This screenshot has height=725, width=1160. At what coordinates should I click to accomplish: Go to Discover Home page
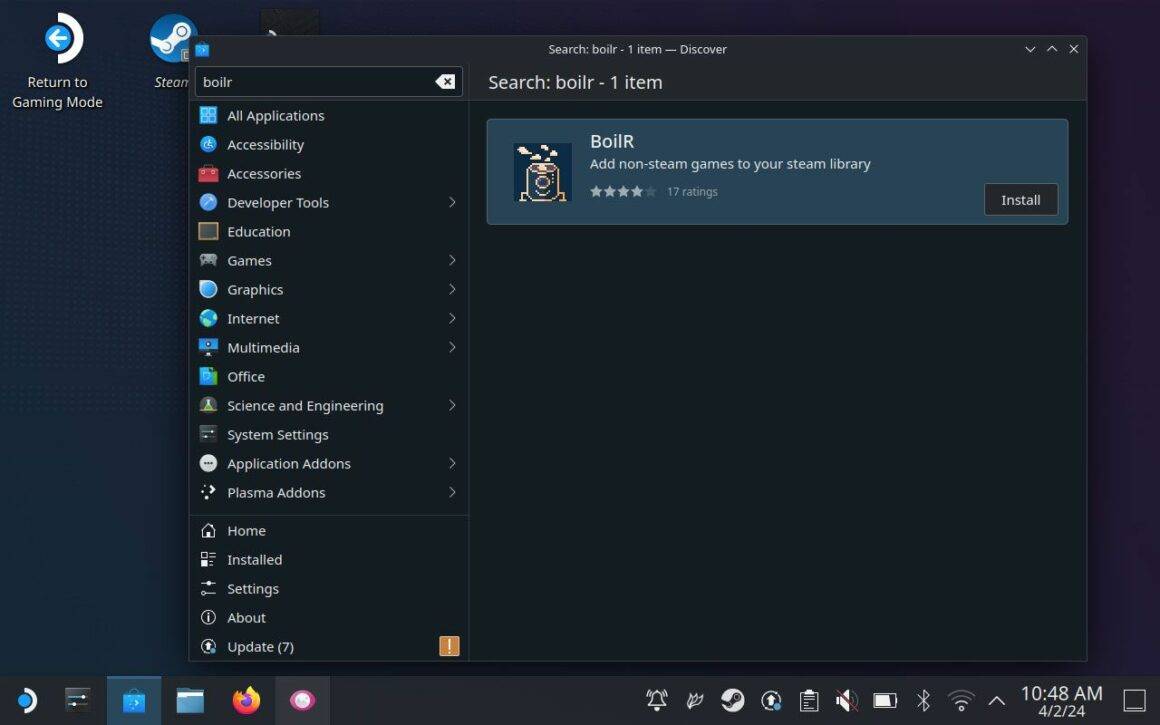point(328,530)
